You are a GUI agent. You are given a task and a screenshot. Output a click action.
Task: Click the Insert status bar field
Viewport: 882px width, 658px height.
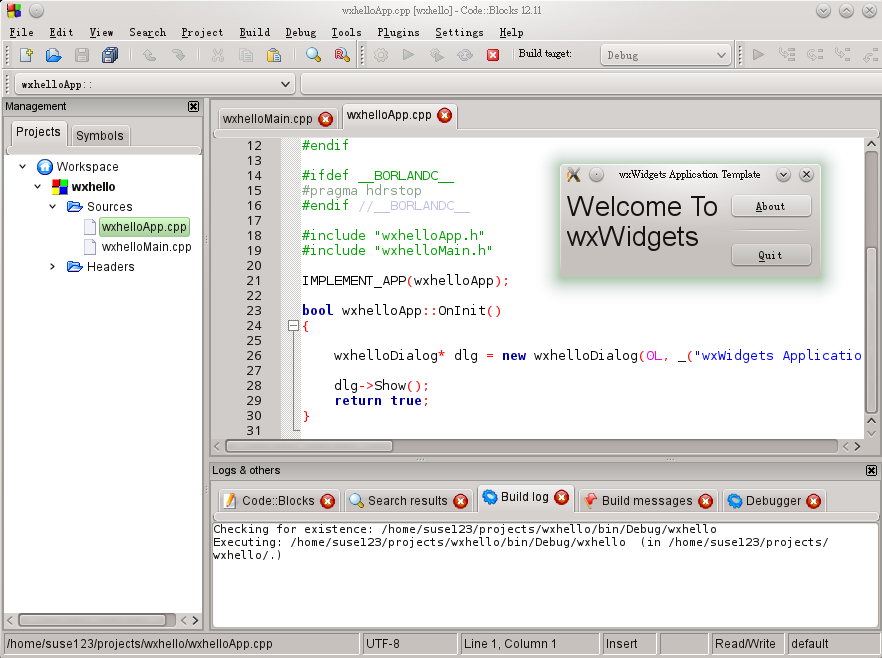628,644
